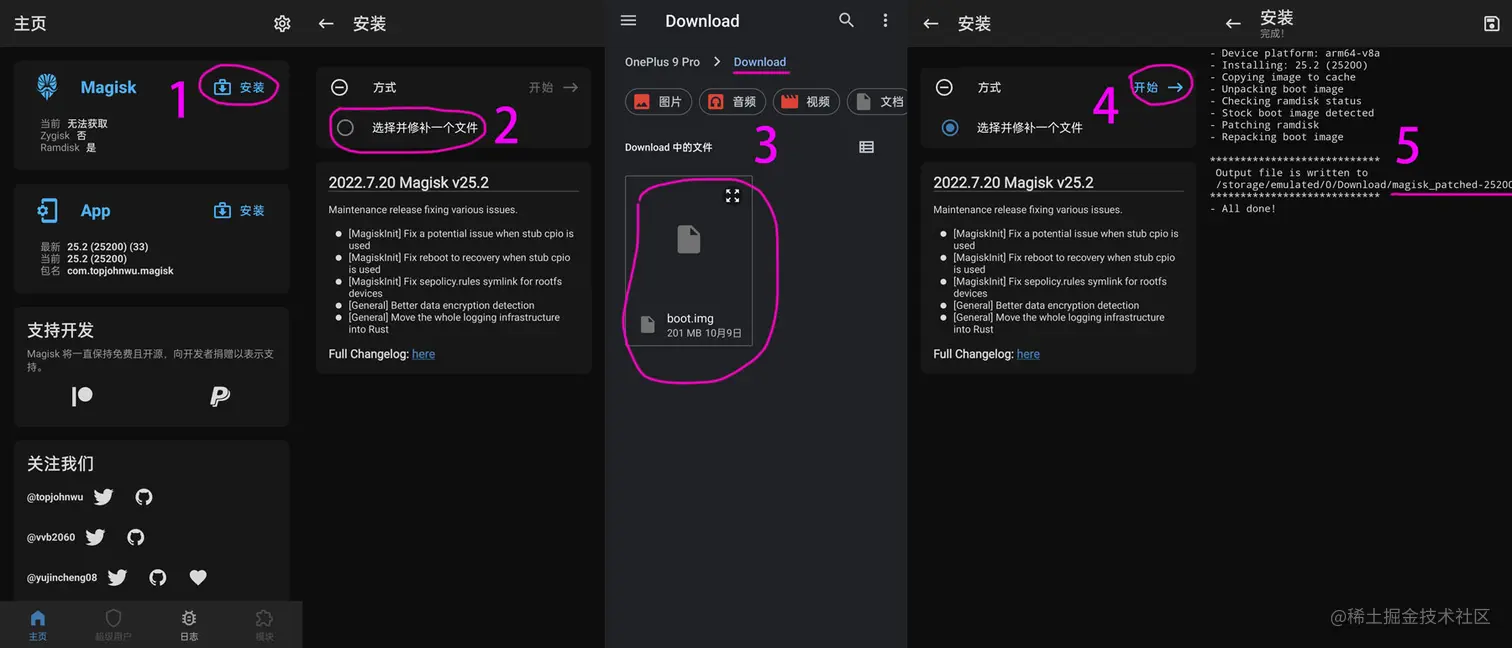Open changelog 'here' link below the selected radio
This screenshot has width=1512, height=648.
1028,354
